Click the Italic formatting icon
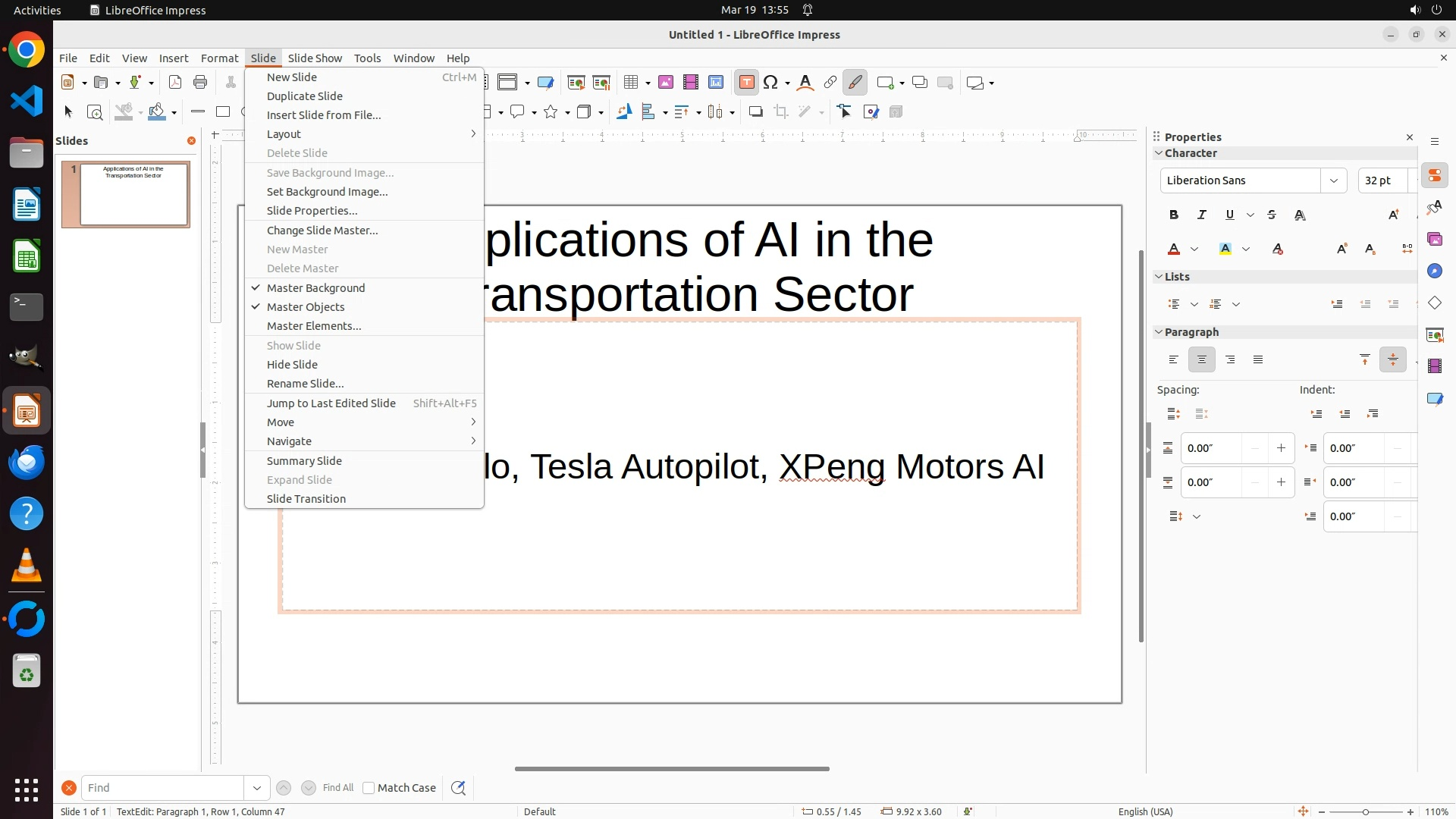This screenshot has width=1456, height=819. click(x=1202, y=215)
